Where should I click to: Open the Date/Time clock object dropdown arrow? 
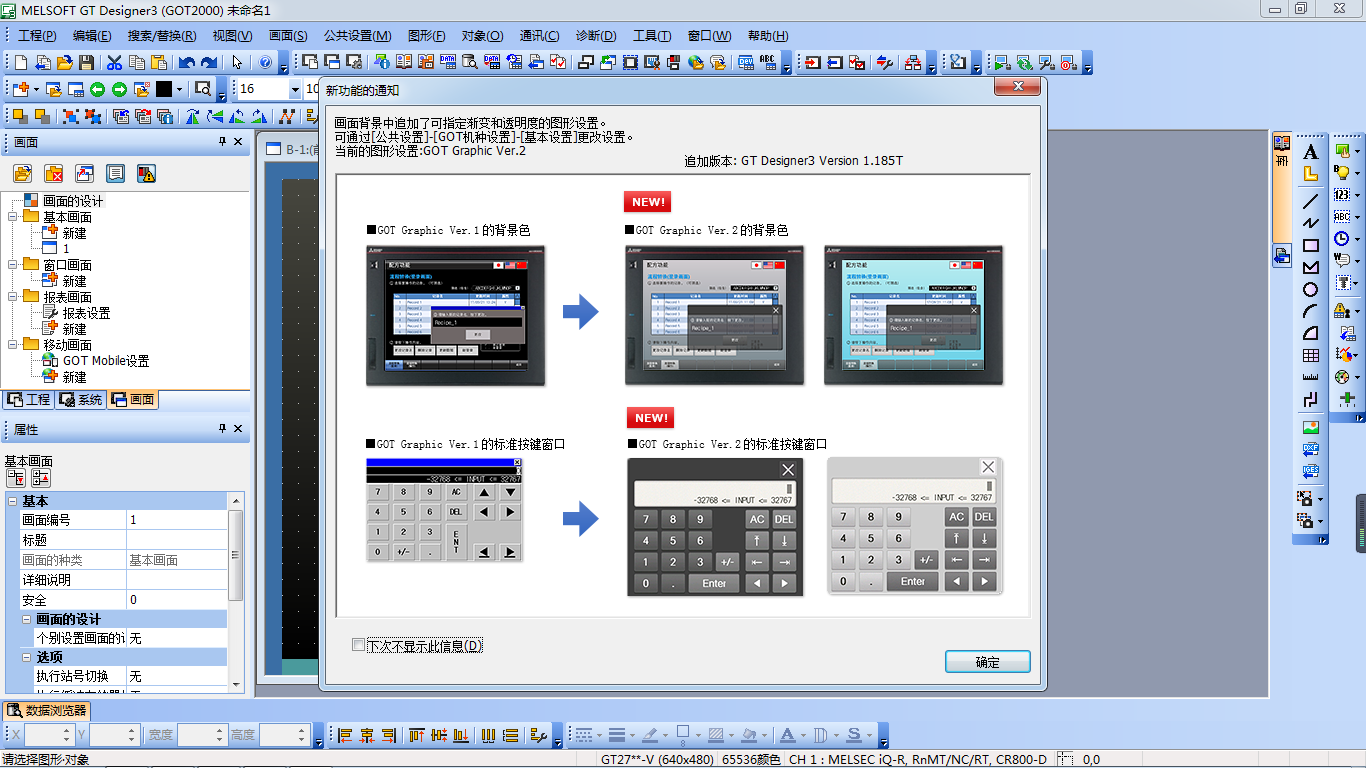1357,239
